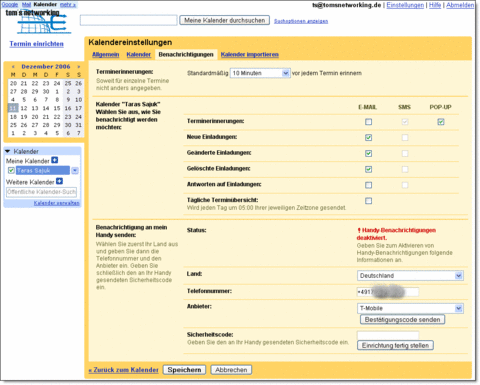
Task: Click the tom's networking logo
Action: 39,21
